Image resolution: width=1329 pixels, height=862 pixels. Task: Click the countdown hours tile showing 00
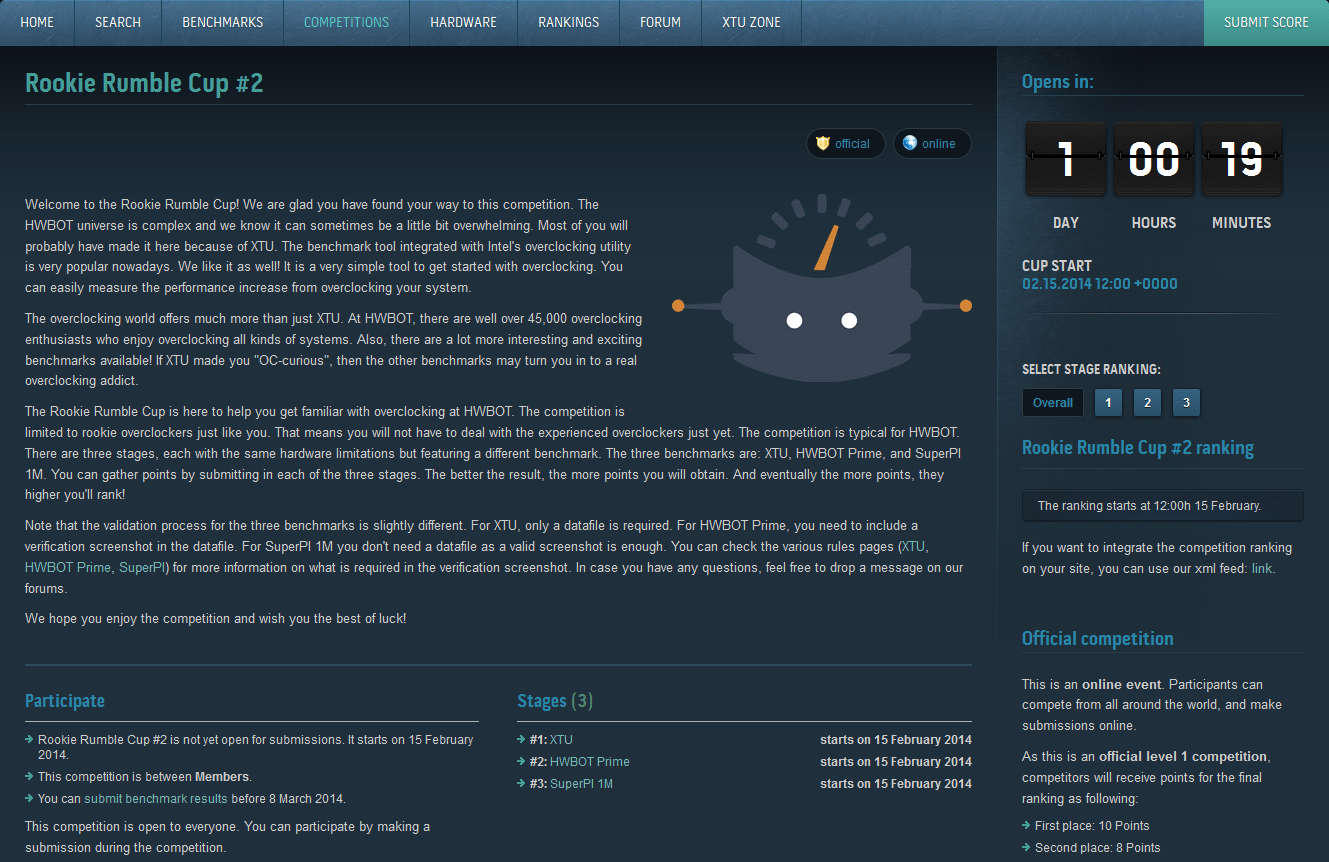point(1154,159)
